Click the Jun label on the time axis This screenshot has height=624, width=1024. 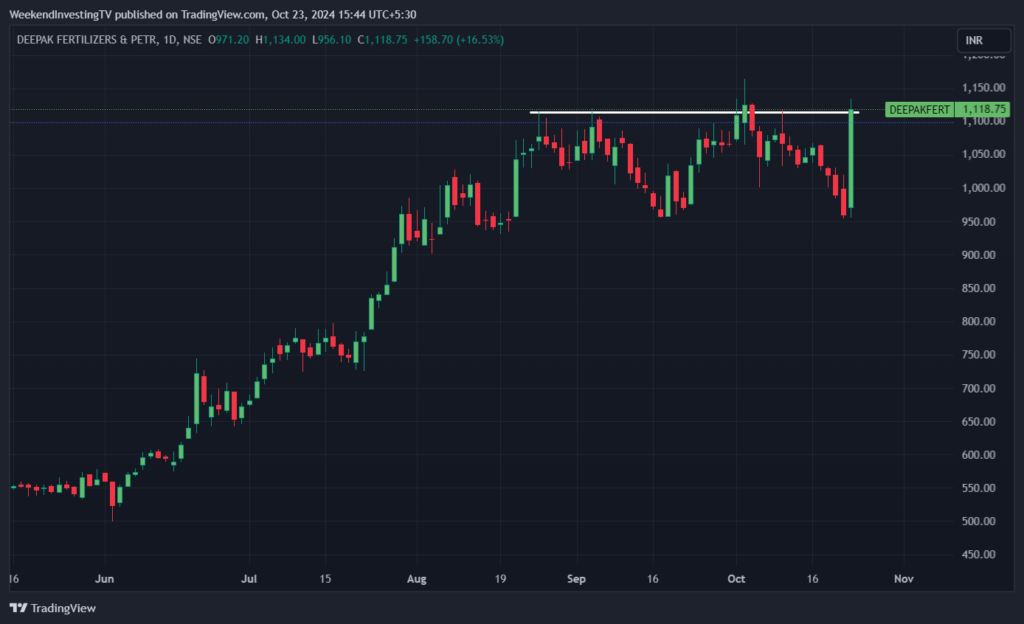104,579
